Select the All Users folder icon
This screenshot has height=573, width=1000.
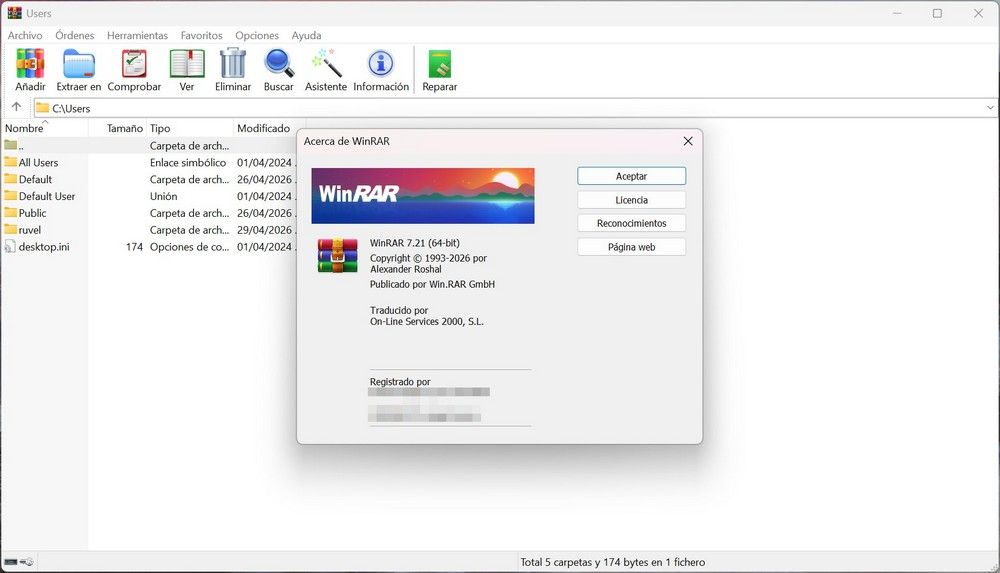point(10,162)
